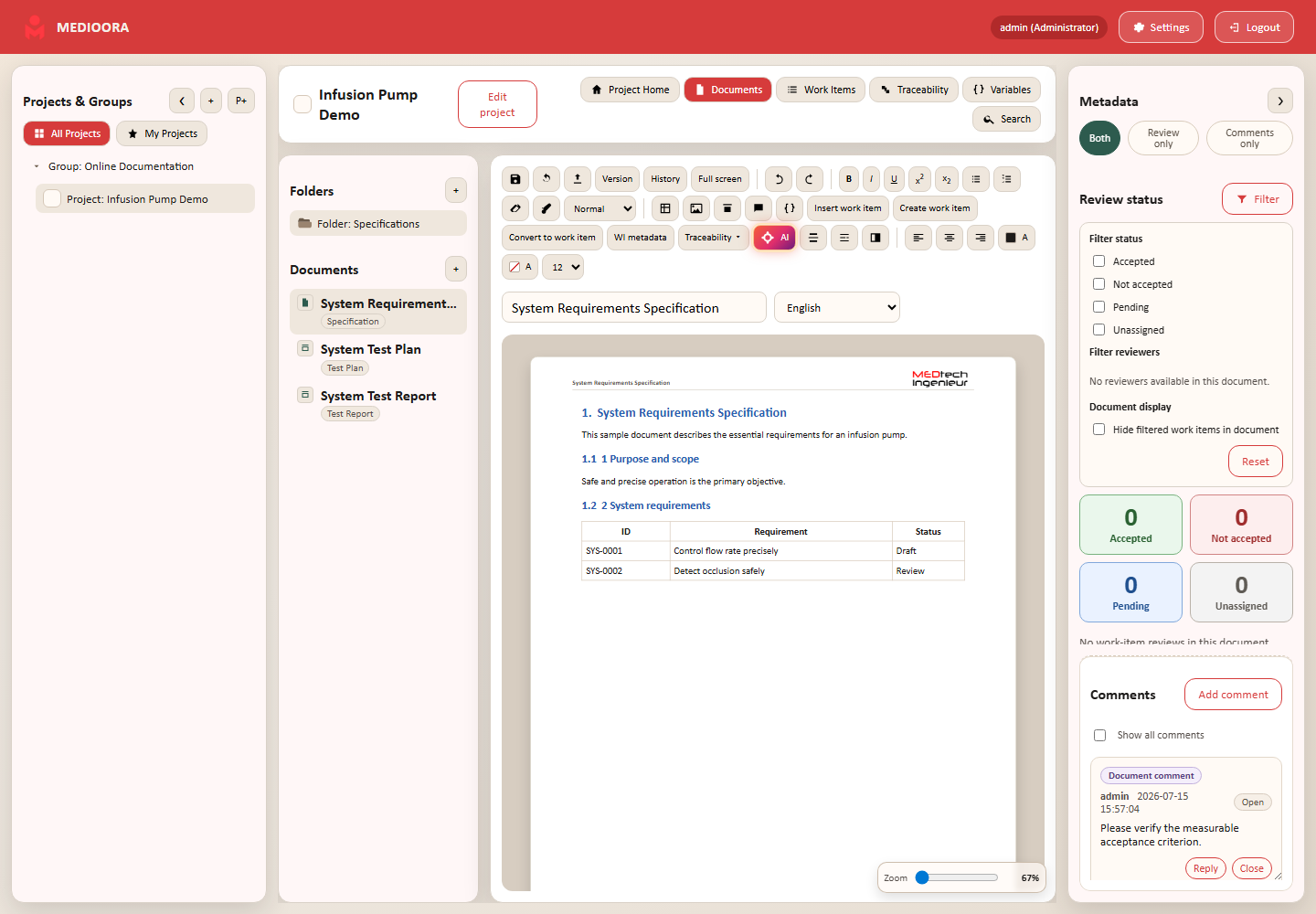The width and height of the screenshot is (1316, 914).
Task: Open the AI assistant button
Action: (774, 238)
